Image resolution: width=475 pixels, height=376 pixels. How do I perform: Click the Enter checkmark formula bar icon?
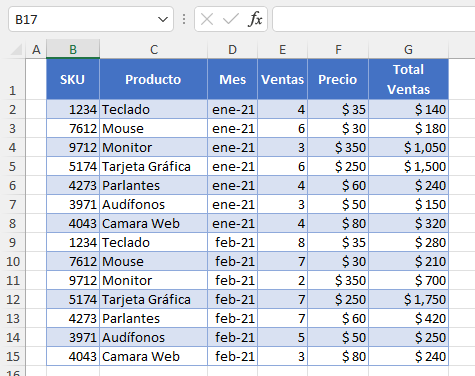tap(231, 19)
